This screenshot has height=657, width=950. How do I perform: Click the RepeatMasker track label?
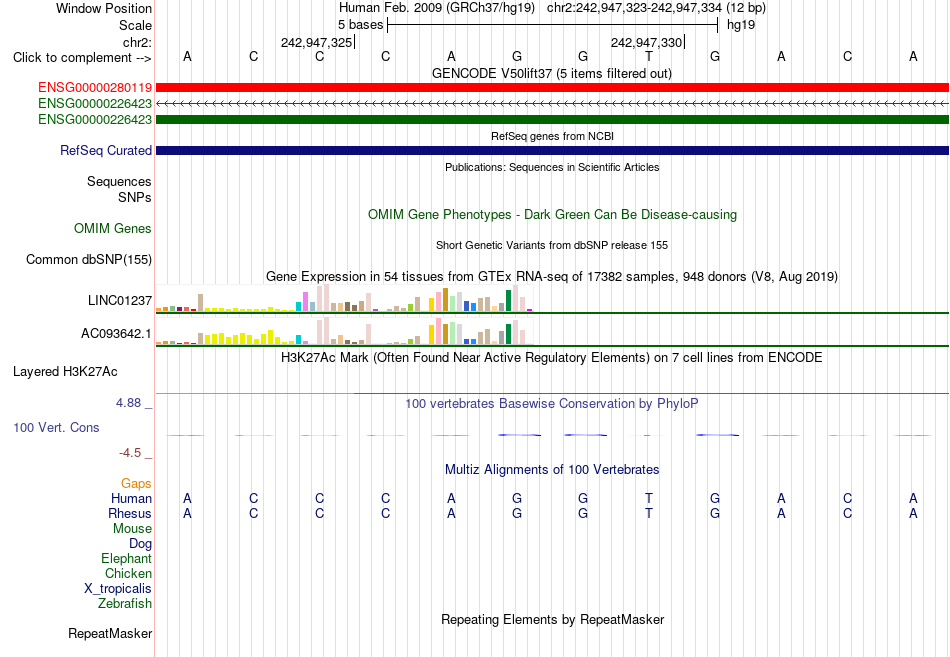tap(110, 633)
